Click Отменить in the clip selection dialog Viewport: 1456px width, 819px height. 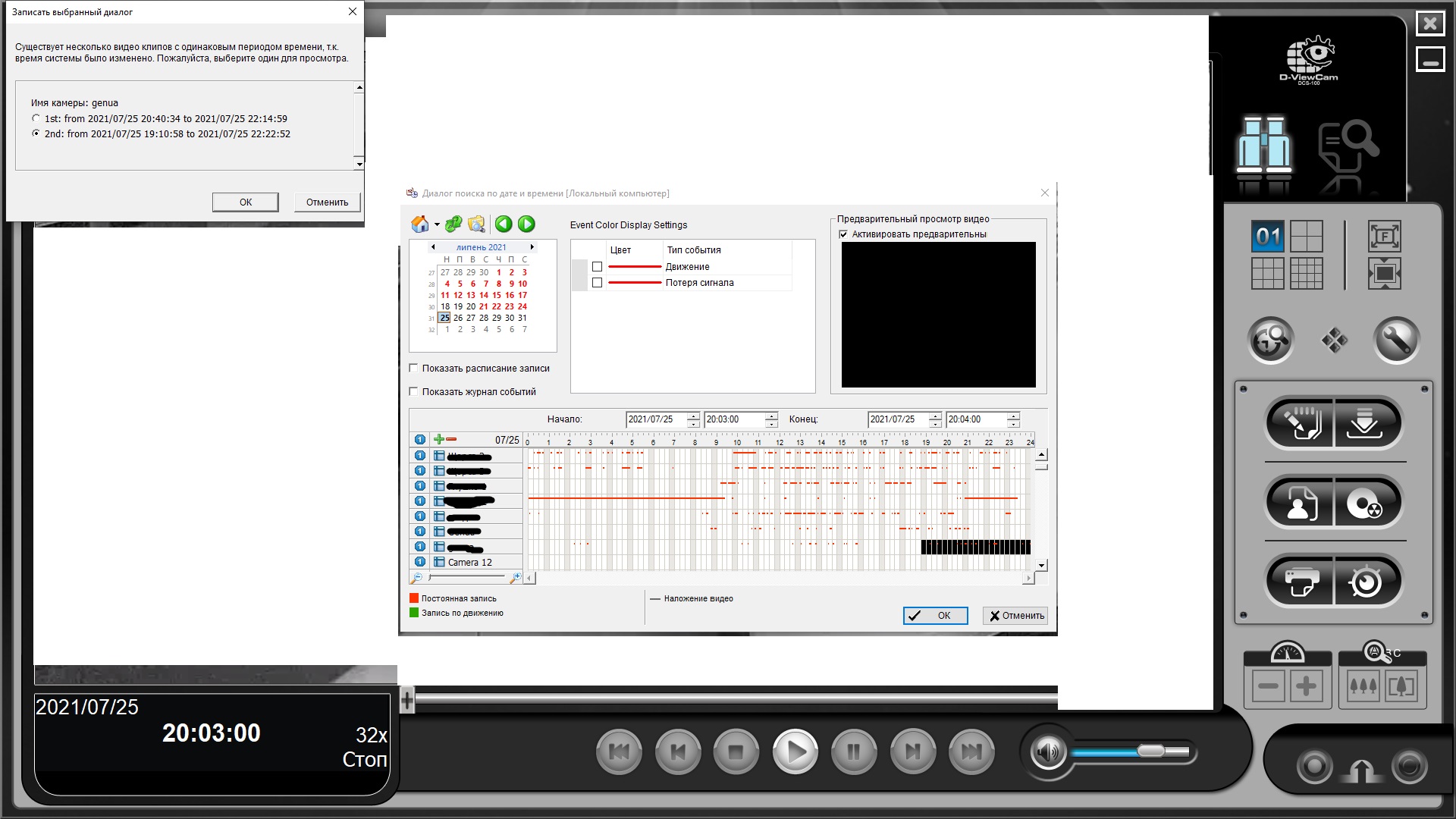click(x=327, y=202)
